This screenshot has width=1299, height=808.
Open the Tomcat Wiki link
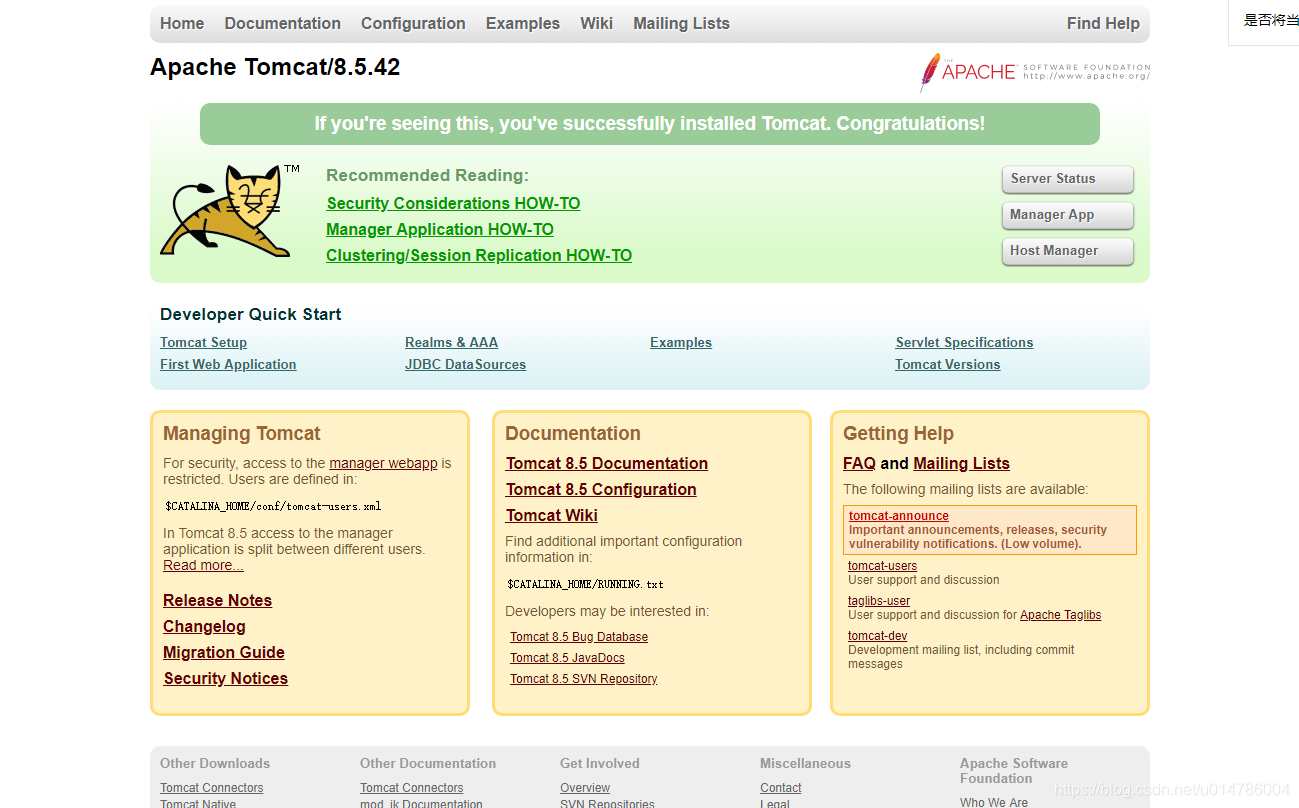click(x=552, y=515)
